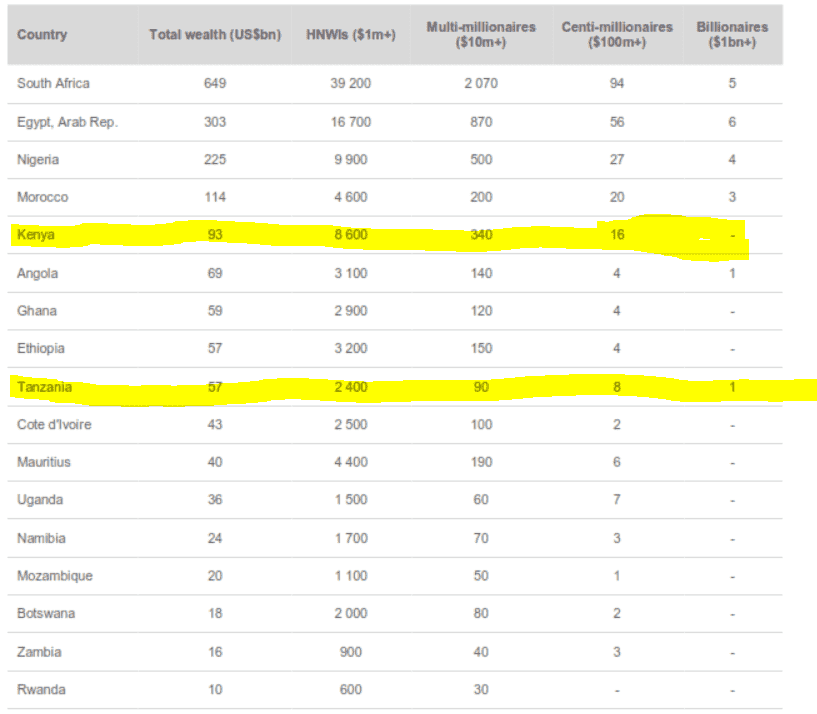Select the "Namibia" country name
Screen dimensions: 817x714
click(x=41, y=538)
